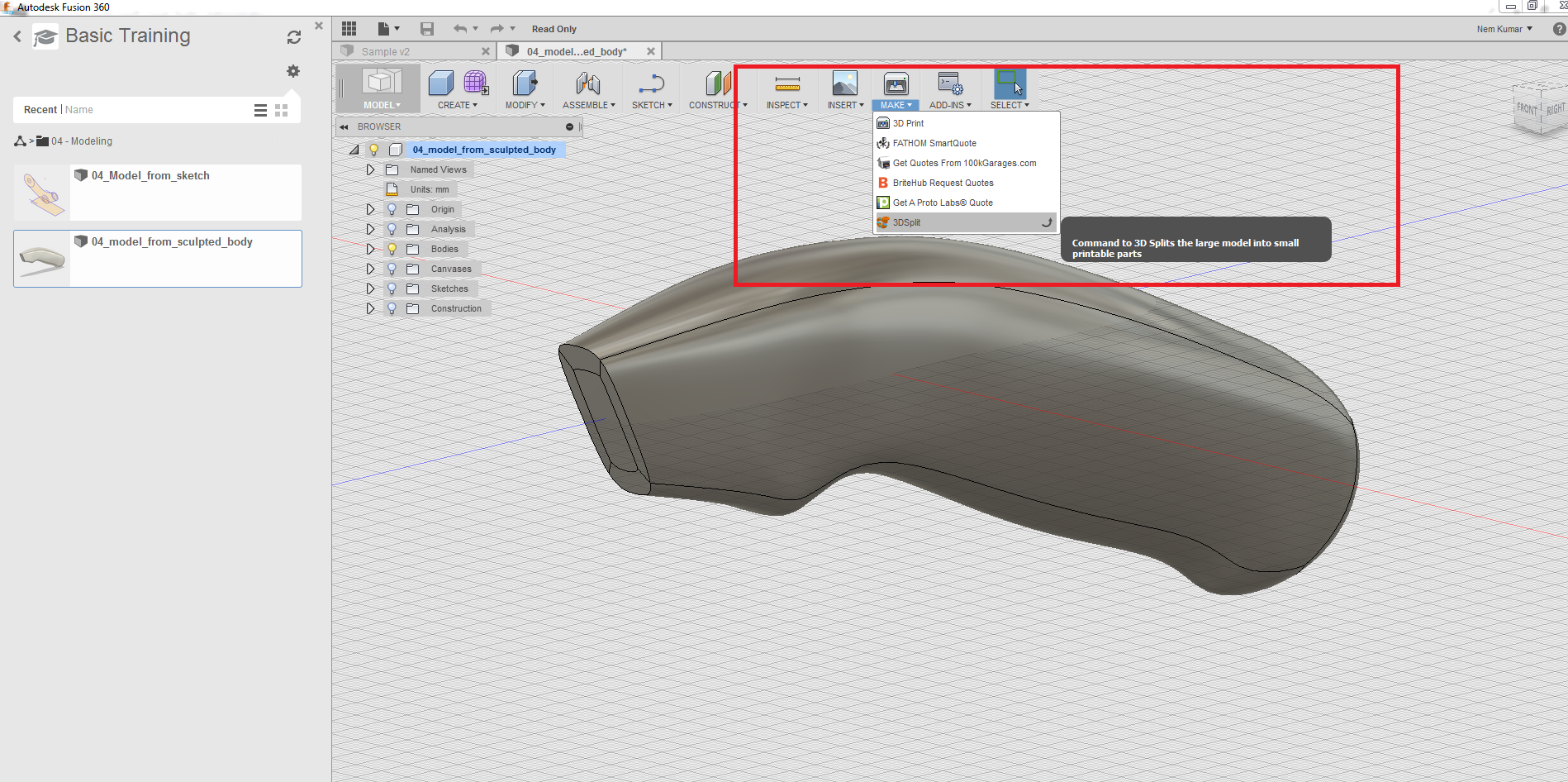Go back using Basic Training arrow
The height and width of the screenshot is (782, 1568).
tap(17, 36)
